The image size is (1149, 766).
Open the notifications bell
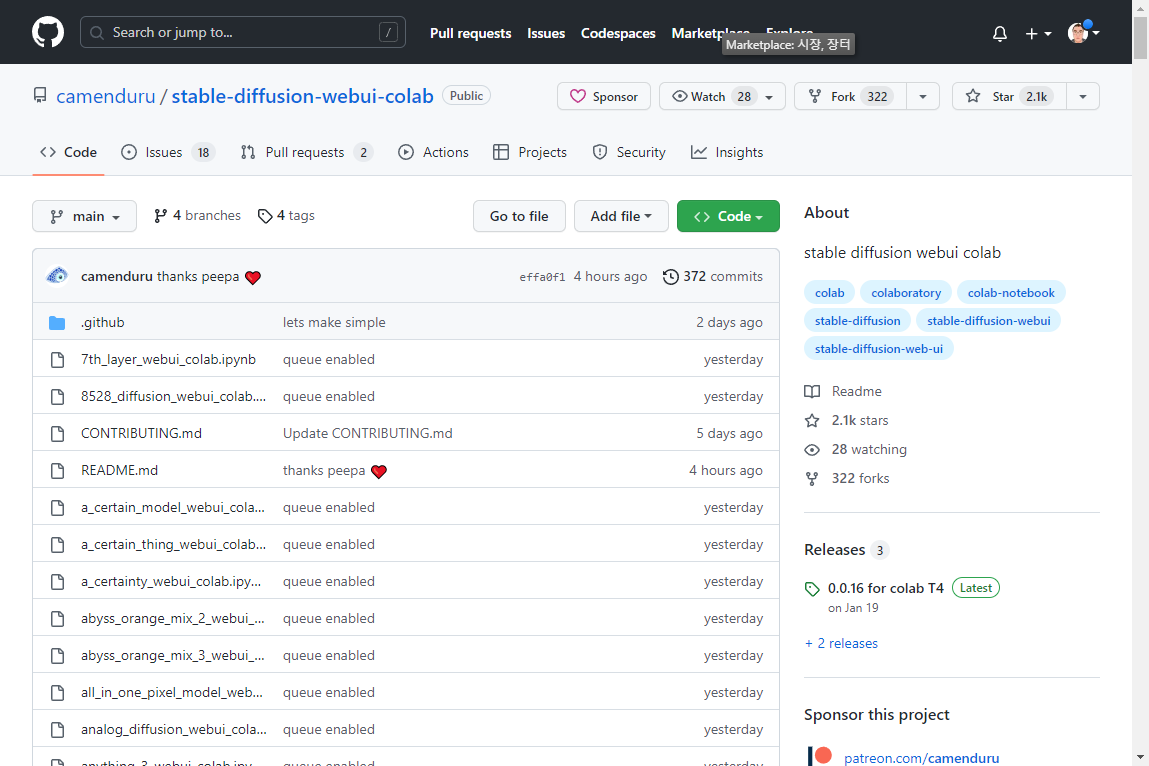coord(1000,33)
